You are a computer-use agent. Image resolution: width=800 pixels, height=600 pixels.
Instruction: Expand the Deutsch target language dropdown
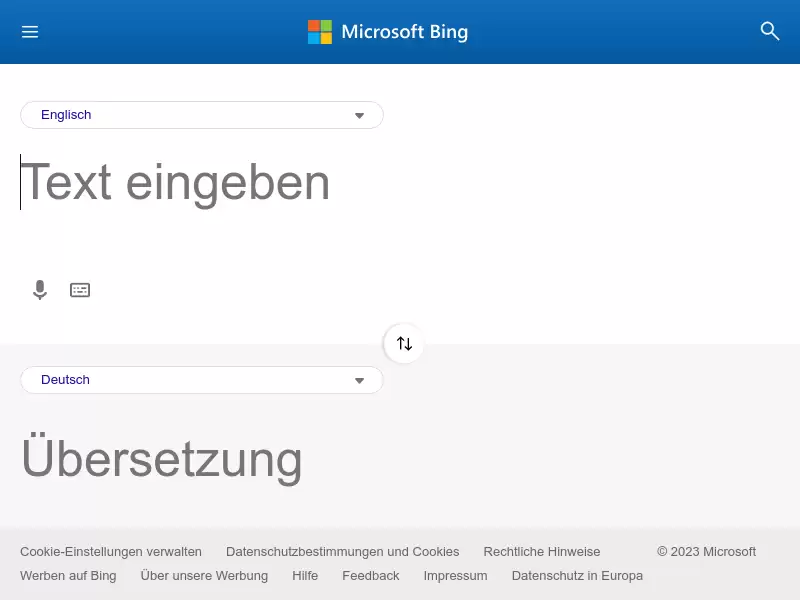tap(202, 380)
